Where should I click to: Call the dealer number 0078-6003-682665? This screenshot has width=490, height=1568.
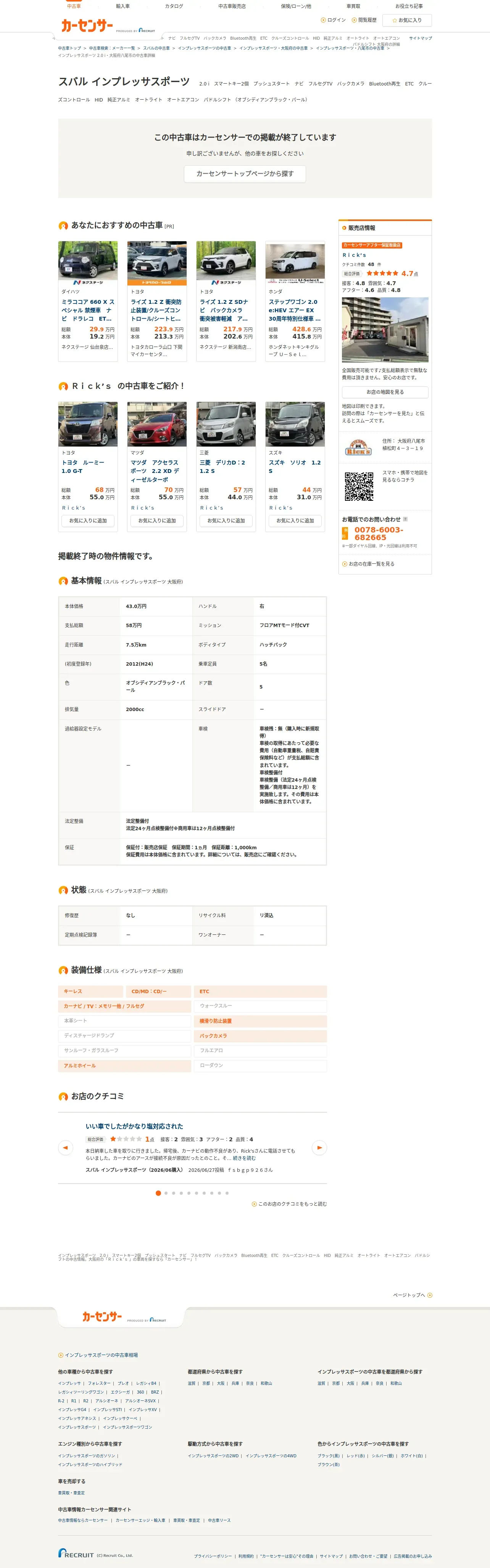379,534
